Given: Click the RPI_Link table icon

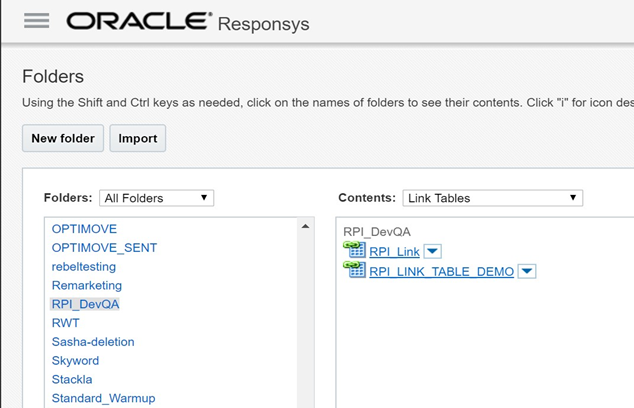Looking at the screenshot, I should coord(355,250).
